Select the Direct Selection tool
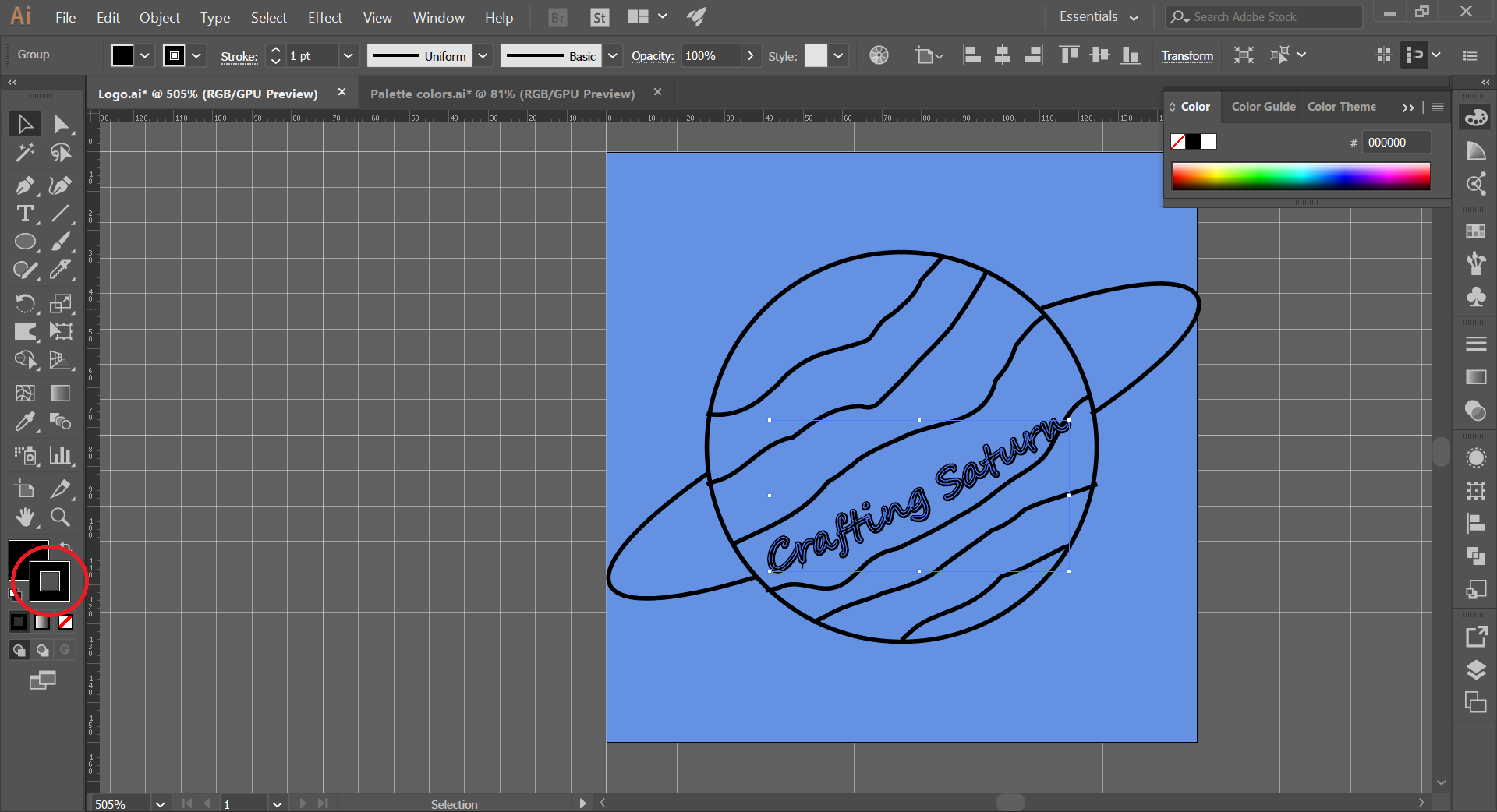1497x812 pixels. pyautogui.click(x=61, y=124)
